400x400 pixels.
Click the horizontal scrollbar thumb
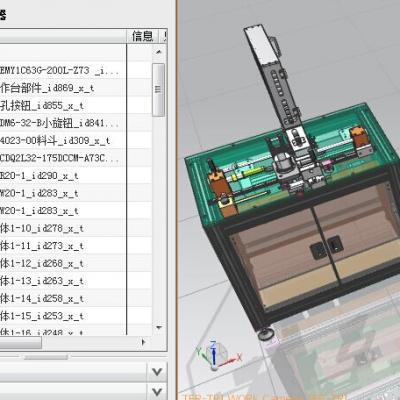coord(21,342)
